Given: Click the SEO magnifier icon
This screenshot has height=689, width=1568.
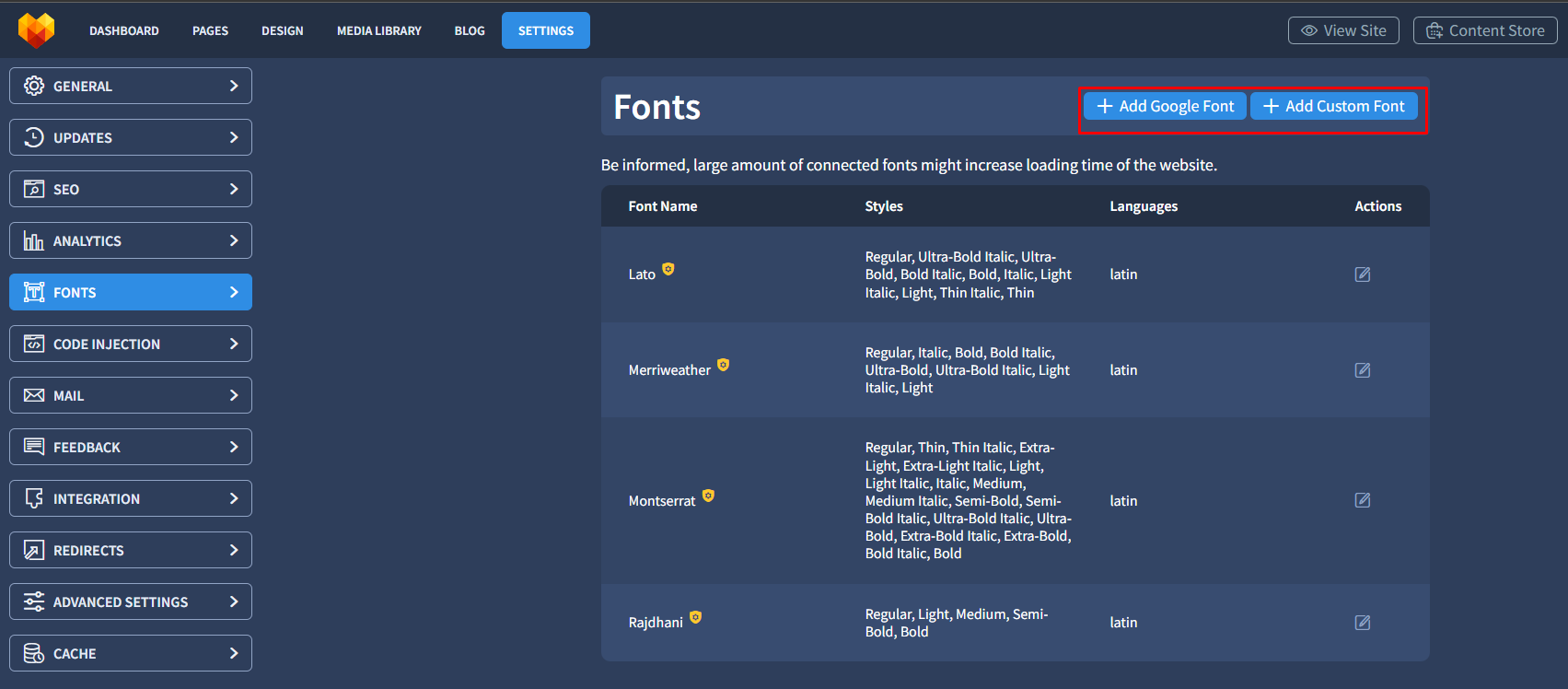Looking at the screenshot, I should point(34,189).
